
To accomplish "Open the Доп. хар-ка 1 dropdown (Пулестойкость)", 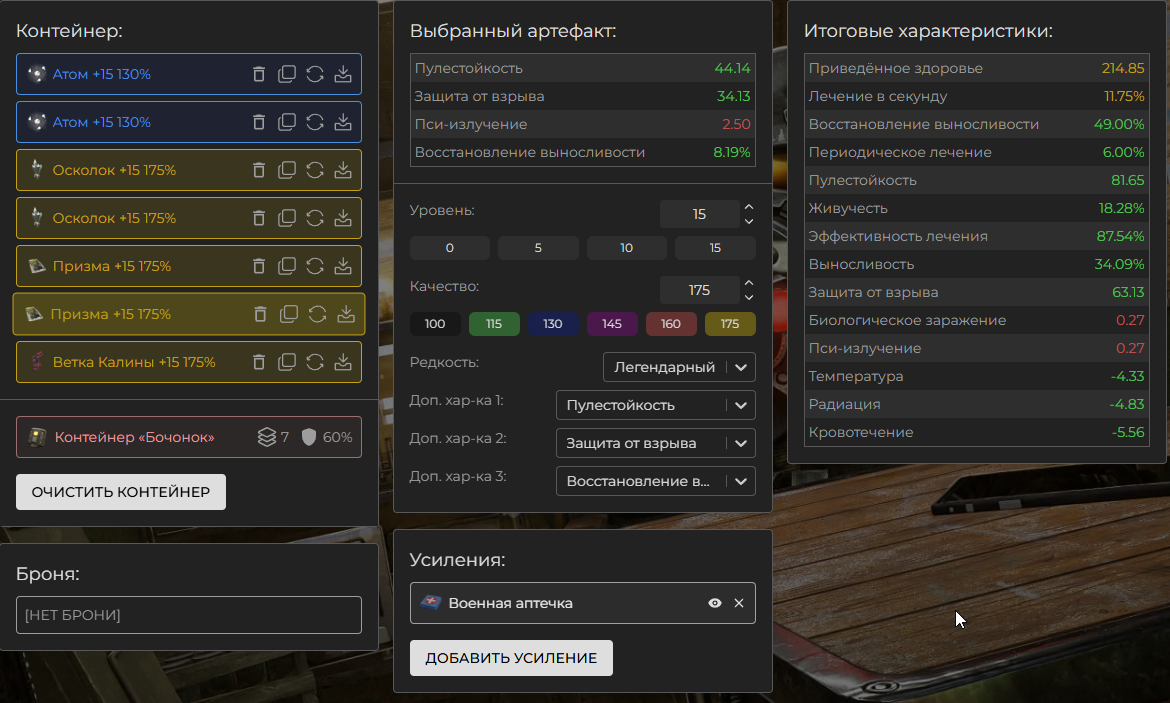I will click(656, 405).
